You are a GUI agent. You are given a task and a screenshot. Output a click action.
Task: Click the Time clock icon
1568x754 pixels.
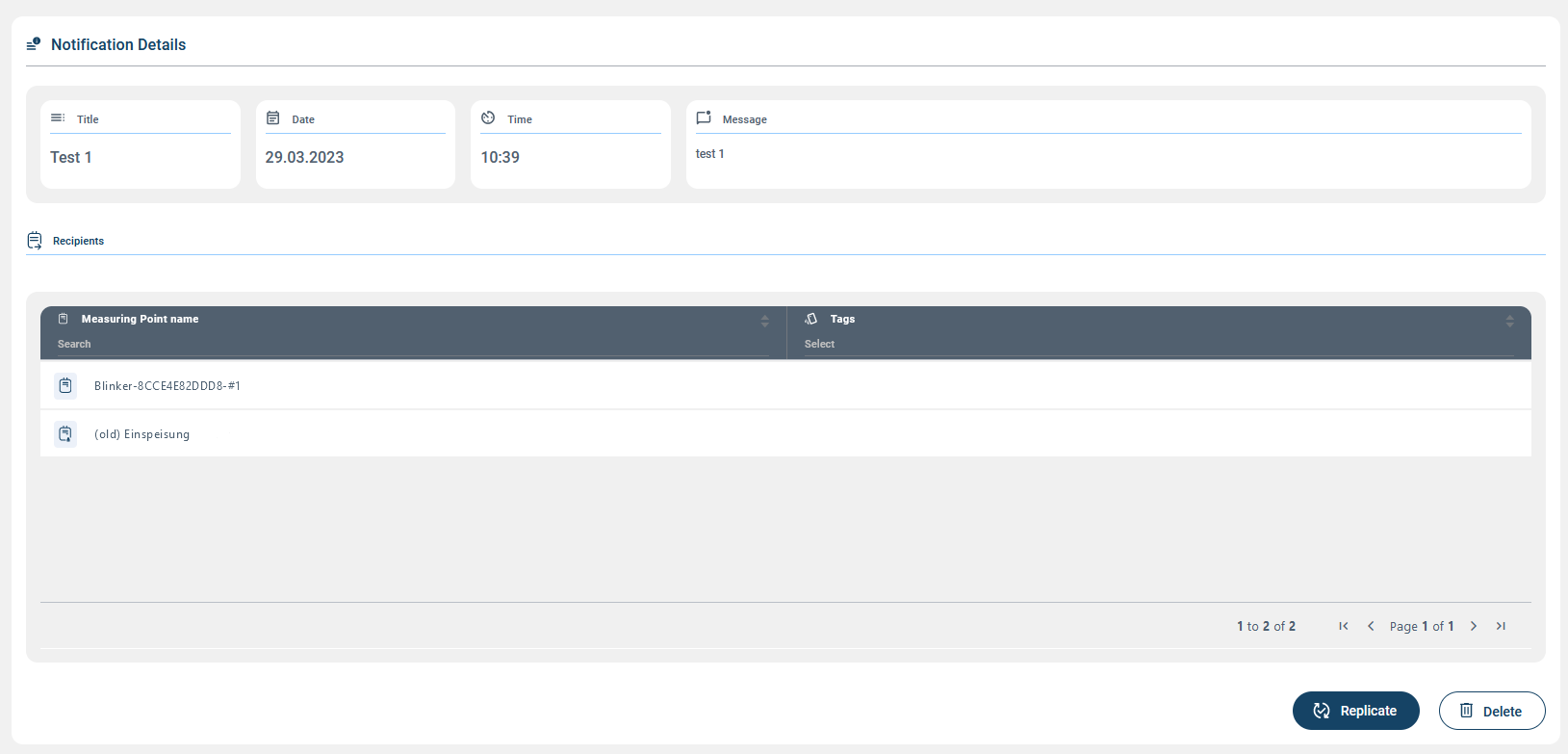click(x=488, y=117)
